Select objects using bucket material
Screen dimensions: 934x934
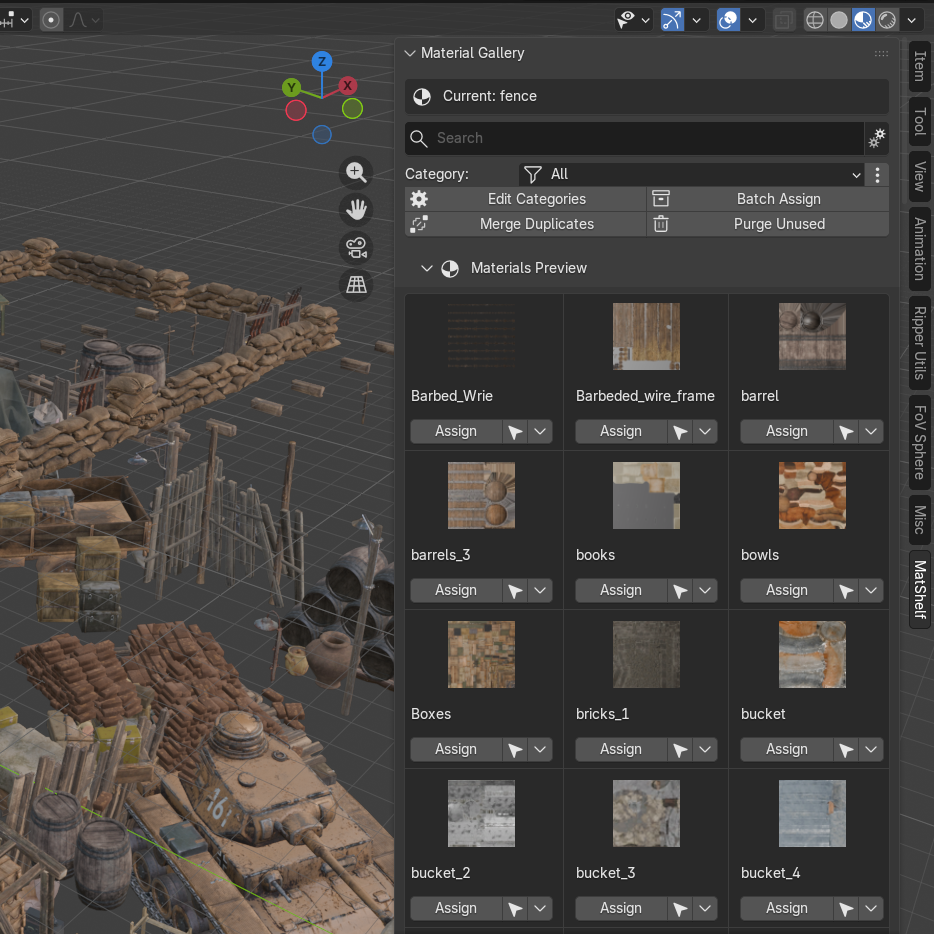coord(845,749)
